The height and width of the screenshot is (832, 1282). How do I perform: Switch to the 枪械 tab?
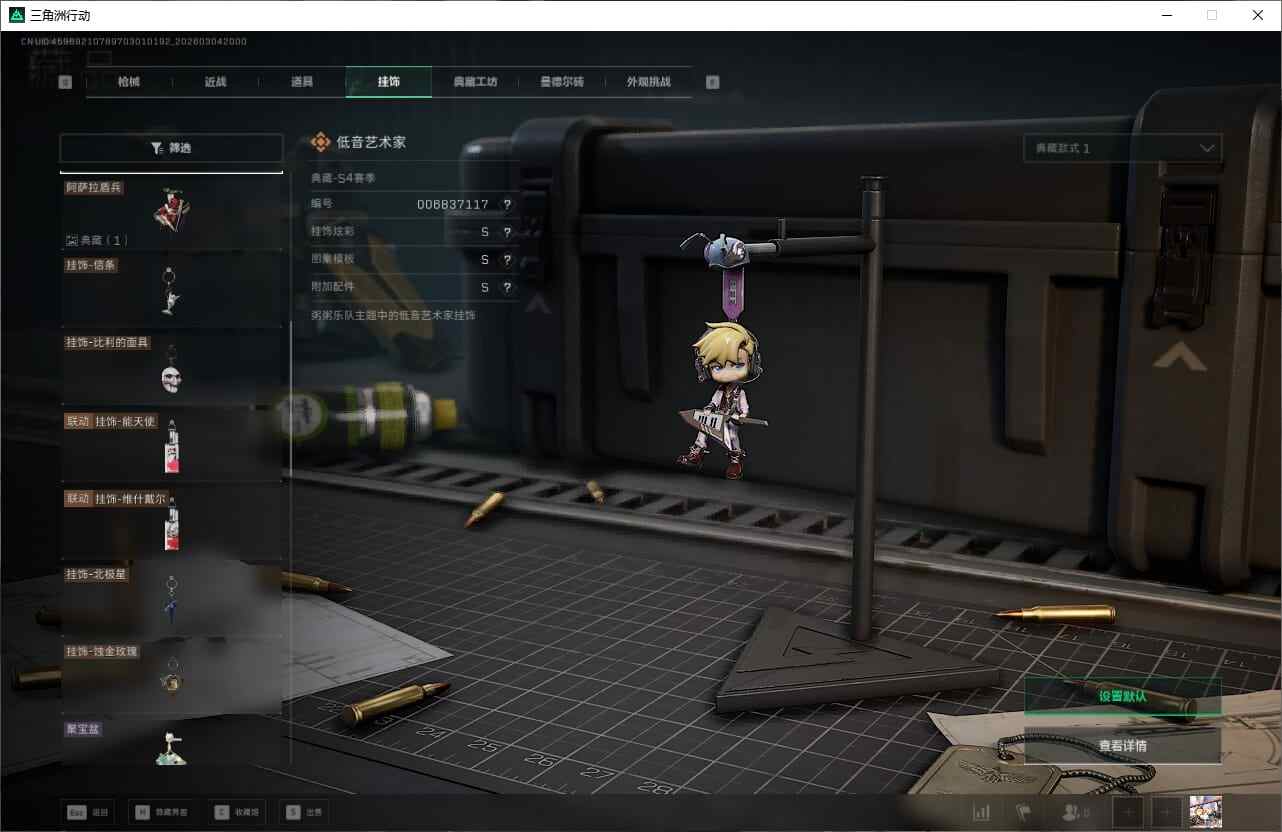pos(129,82)
